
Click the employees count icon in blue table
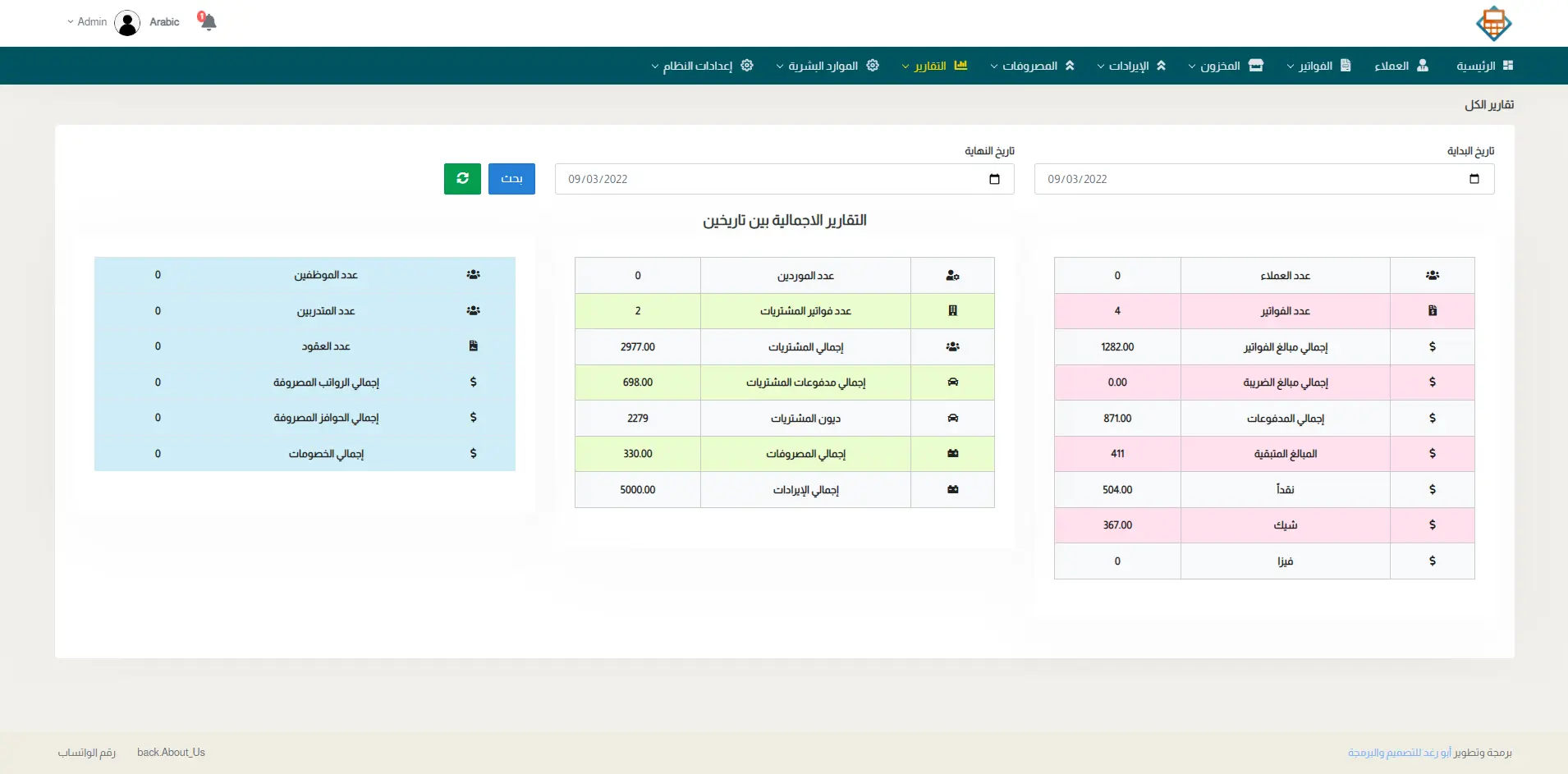pos(473,275)
